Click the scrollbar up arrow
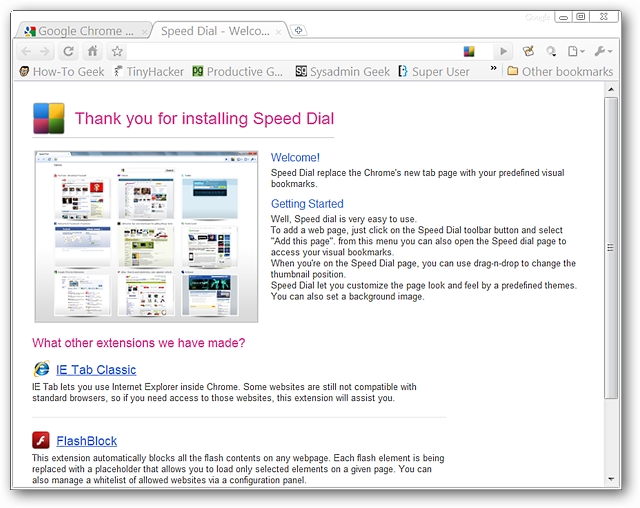The width and height of the screenshot is (640, 508). 611,89
